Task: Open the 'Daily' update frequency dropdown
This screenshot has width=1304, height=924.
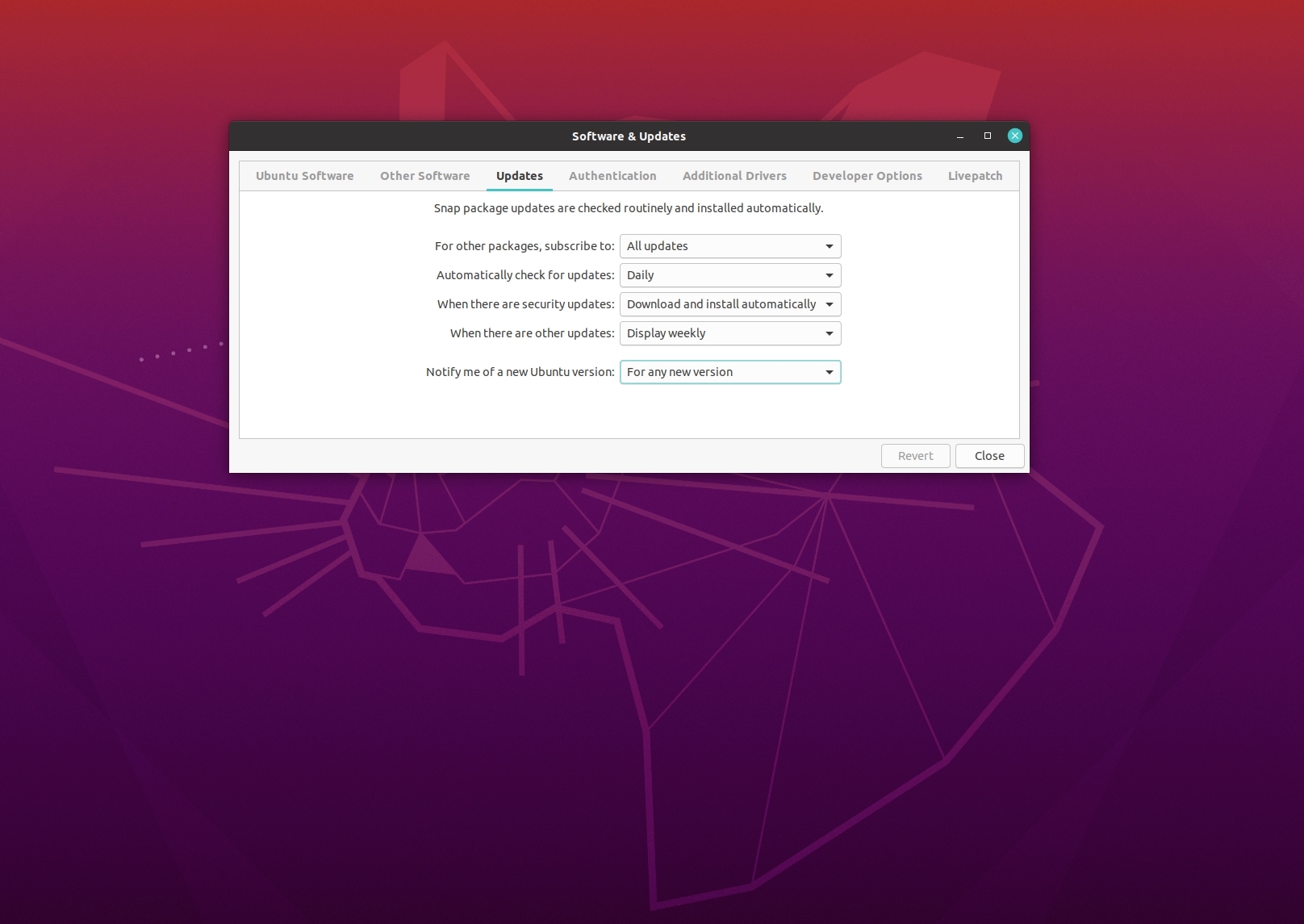Action: [729, 275]
